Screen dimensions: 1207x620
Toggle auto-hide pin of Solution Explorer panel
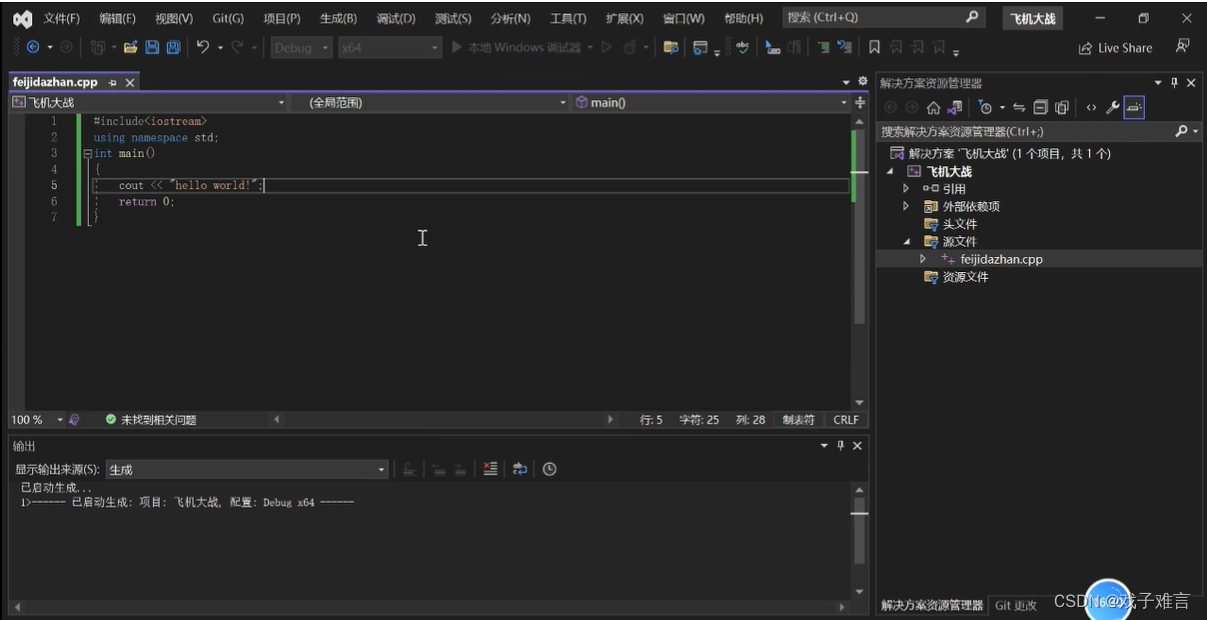point(1175,83)
